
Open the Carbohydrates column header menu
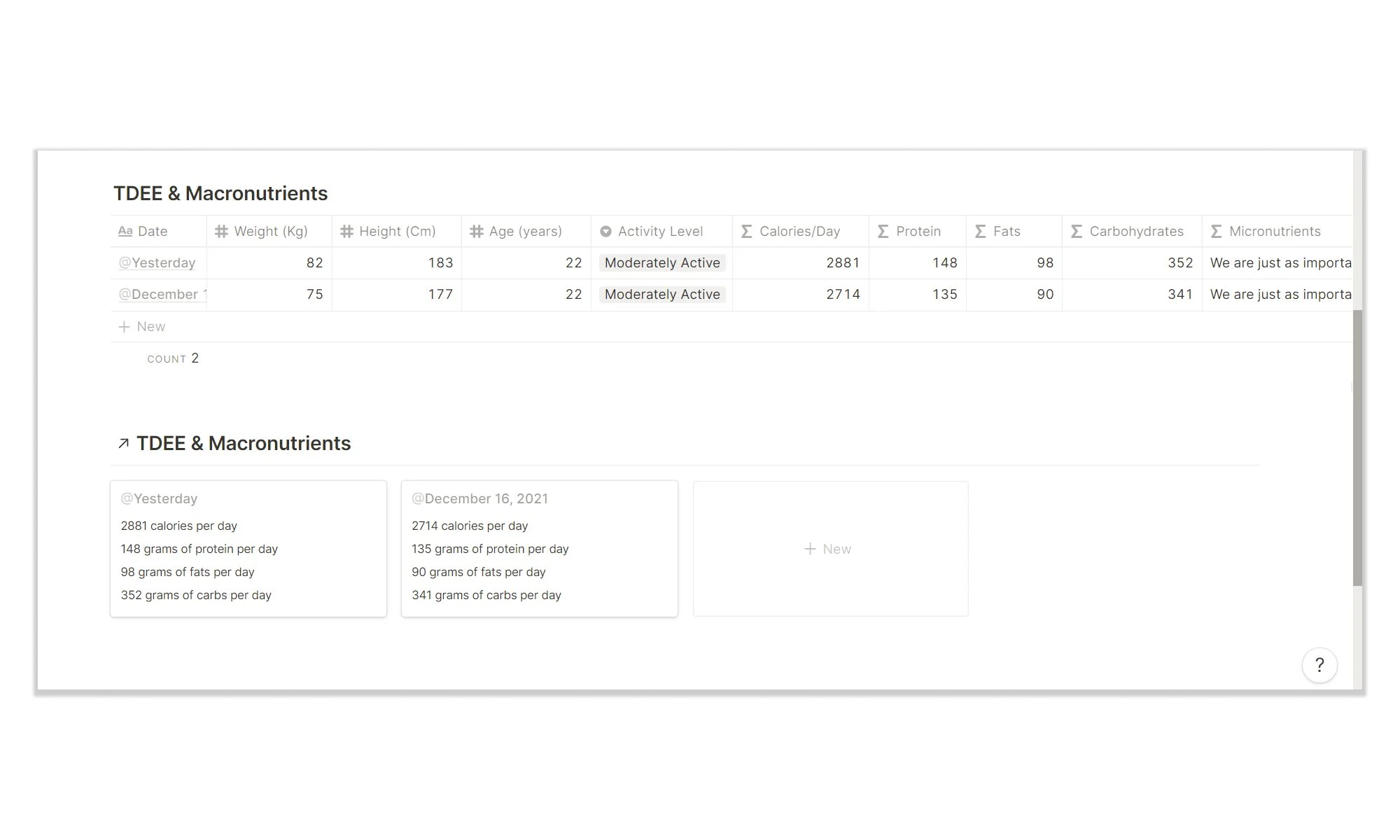[x=1135, y=232]
